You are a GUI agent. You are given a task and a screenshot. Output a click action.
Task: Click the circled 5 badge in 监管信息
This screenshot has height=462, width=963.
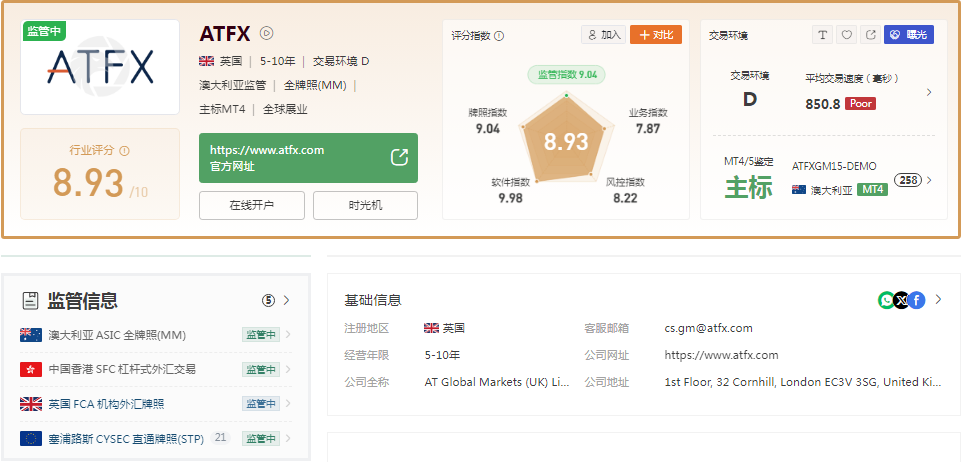[x=268, y=300]
